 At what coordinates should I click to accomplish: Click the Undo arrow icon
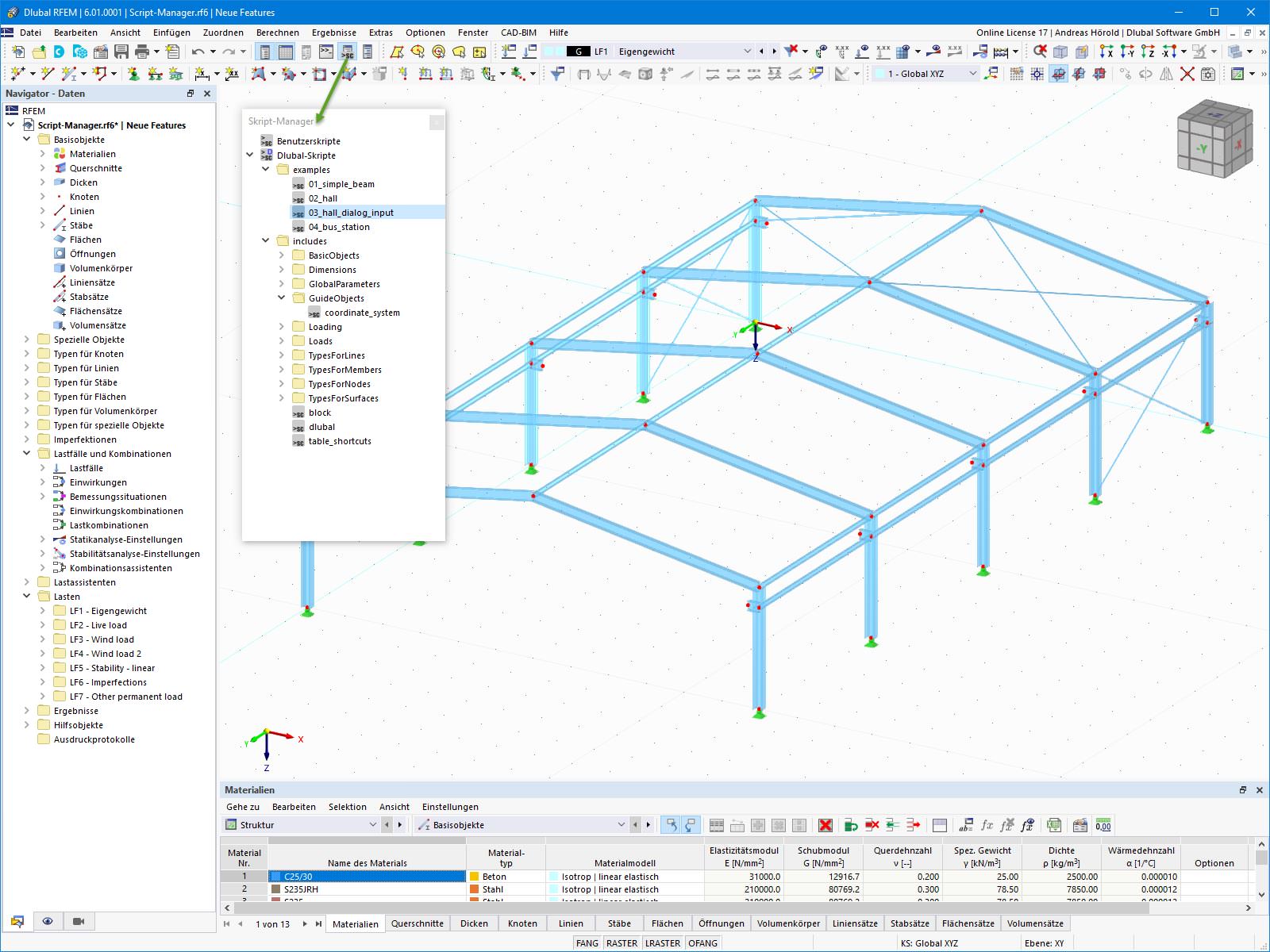(x=198, y=52)
